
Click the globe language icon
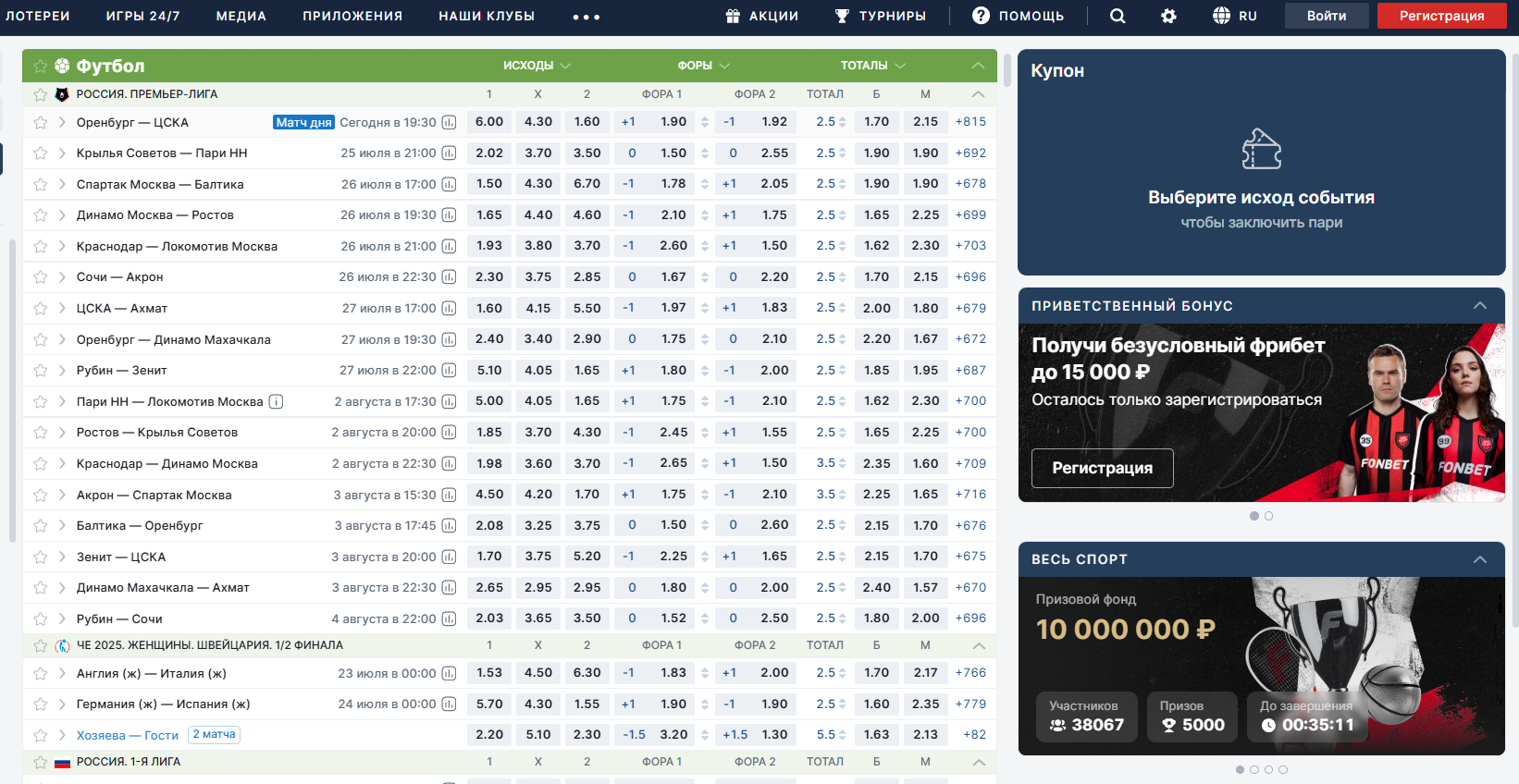1221,16
